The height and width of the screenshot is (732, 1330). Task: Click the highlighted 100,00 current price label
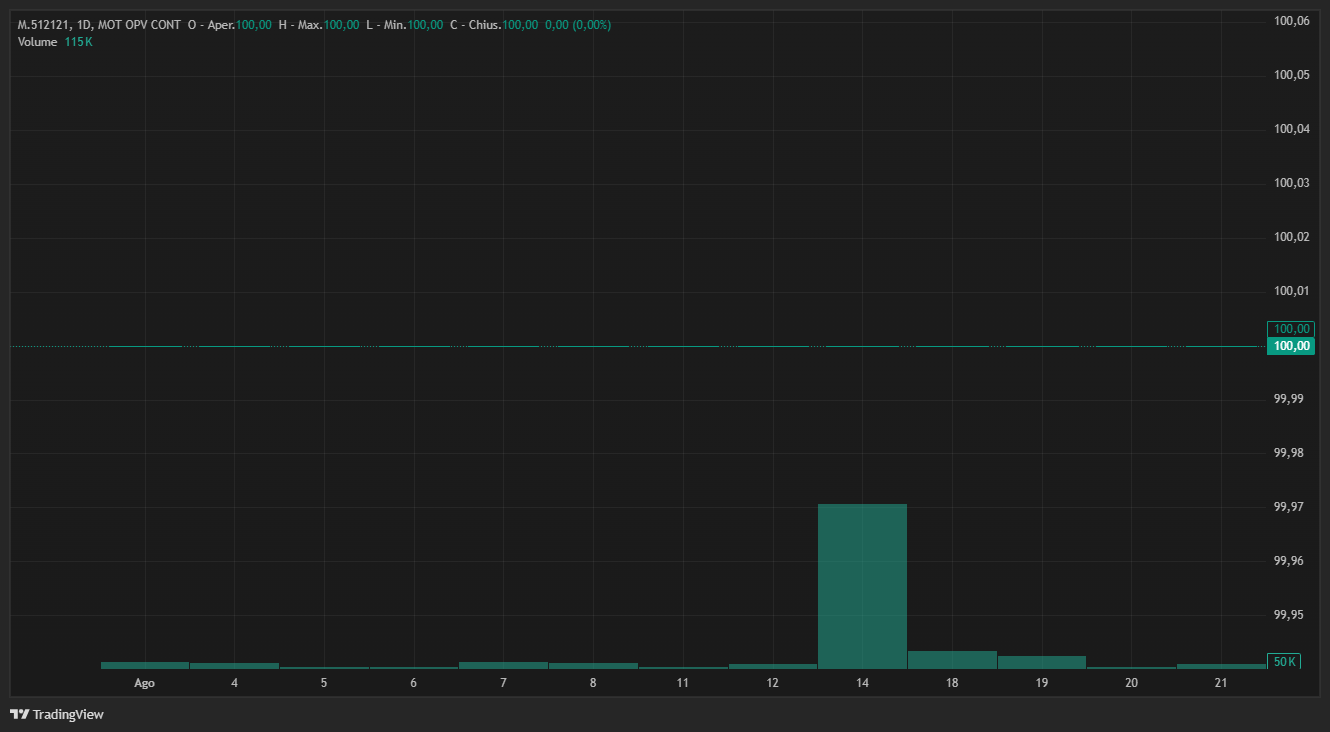pos(1290,346)
